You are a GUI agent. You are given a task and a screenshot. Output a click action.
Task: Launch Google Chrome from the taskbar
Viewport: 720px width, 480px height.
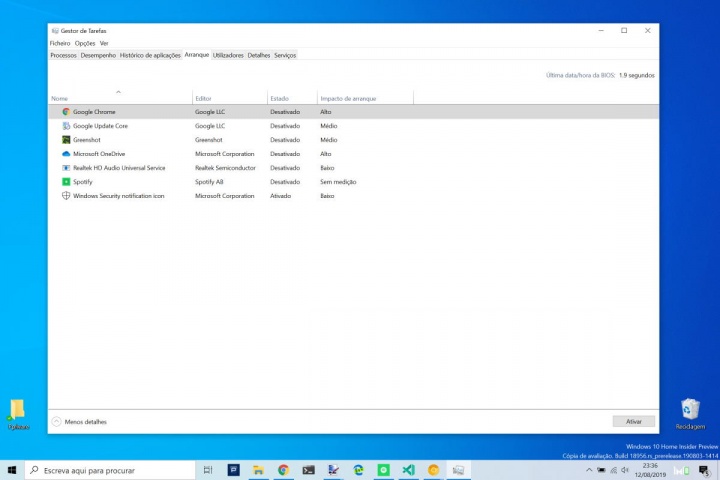(283, 470)
